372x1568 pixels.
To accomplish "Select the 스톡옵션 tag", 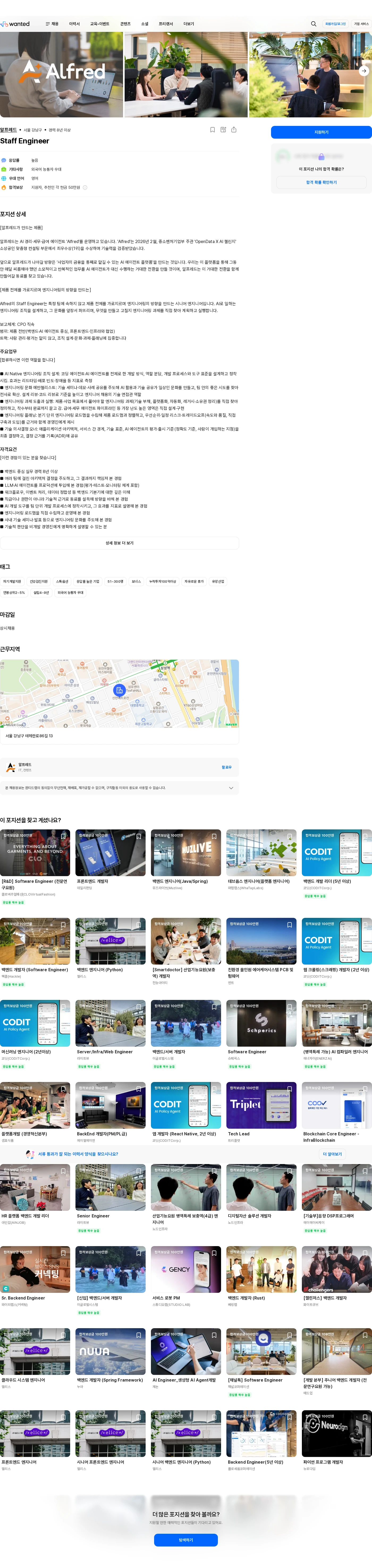I will (62, 581).
